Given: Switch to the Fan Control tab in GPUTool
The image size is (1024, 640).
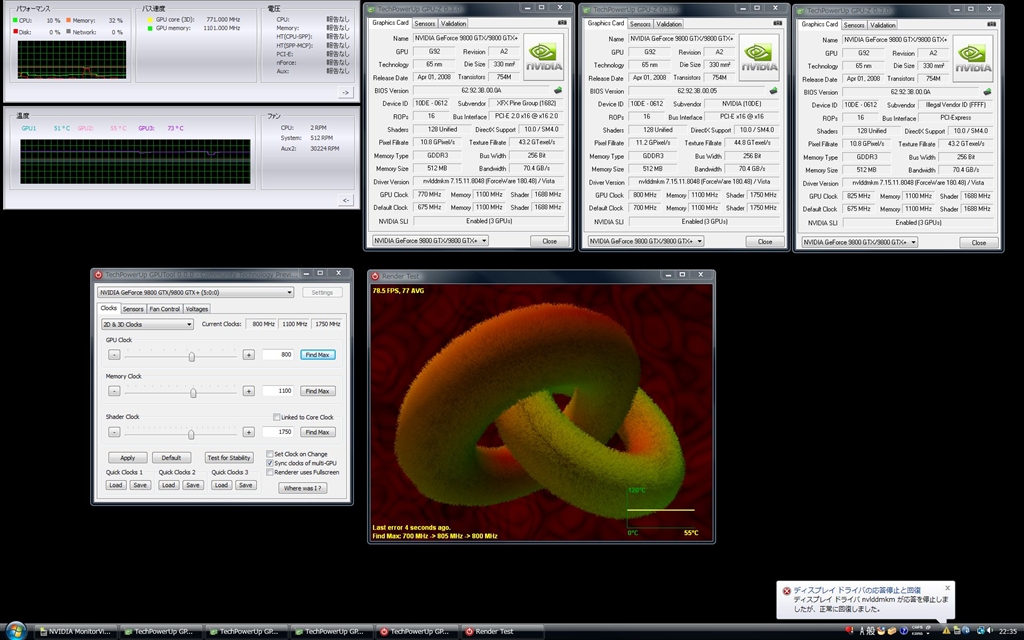Looking at the screenshot, I should (165, 309).
